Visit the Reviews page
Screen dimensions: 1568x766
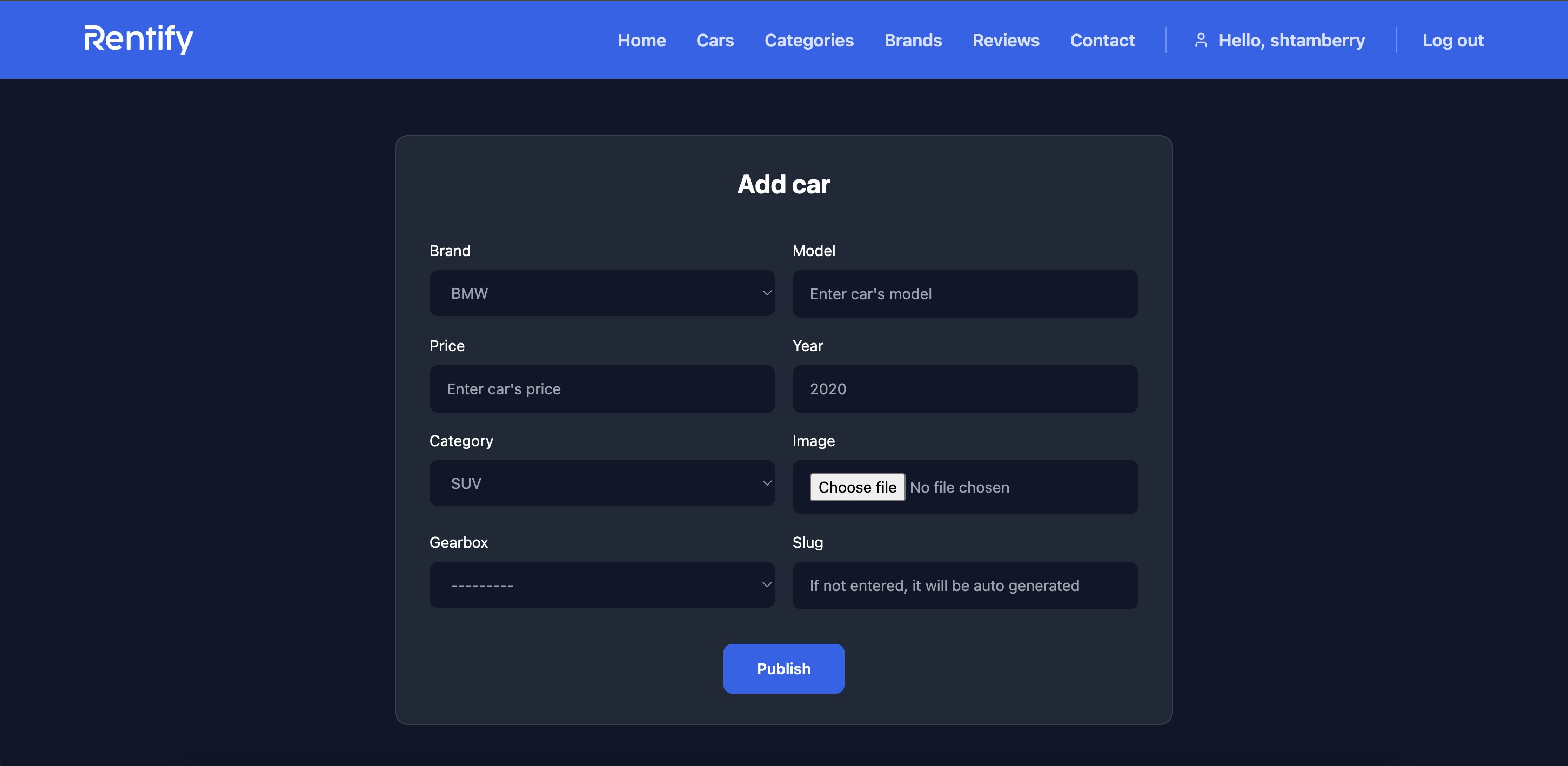coord(1006,40)
